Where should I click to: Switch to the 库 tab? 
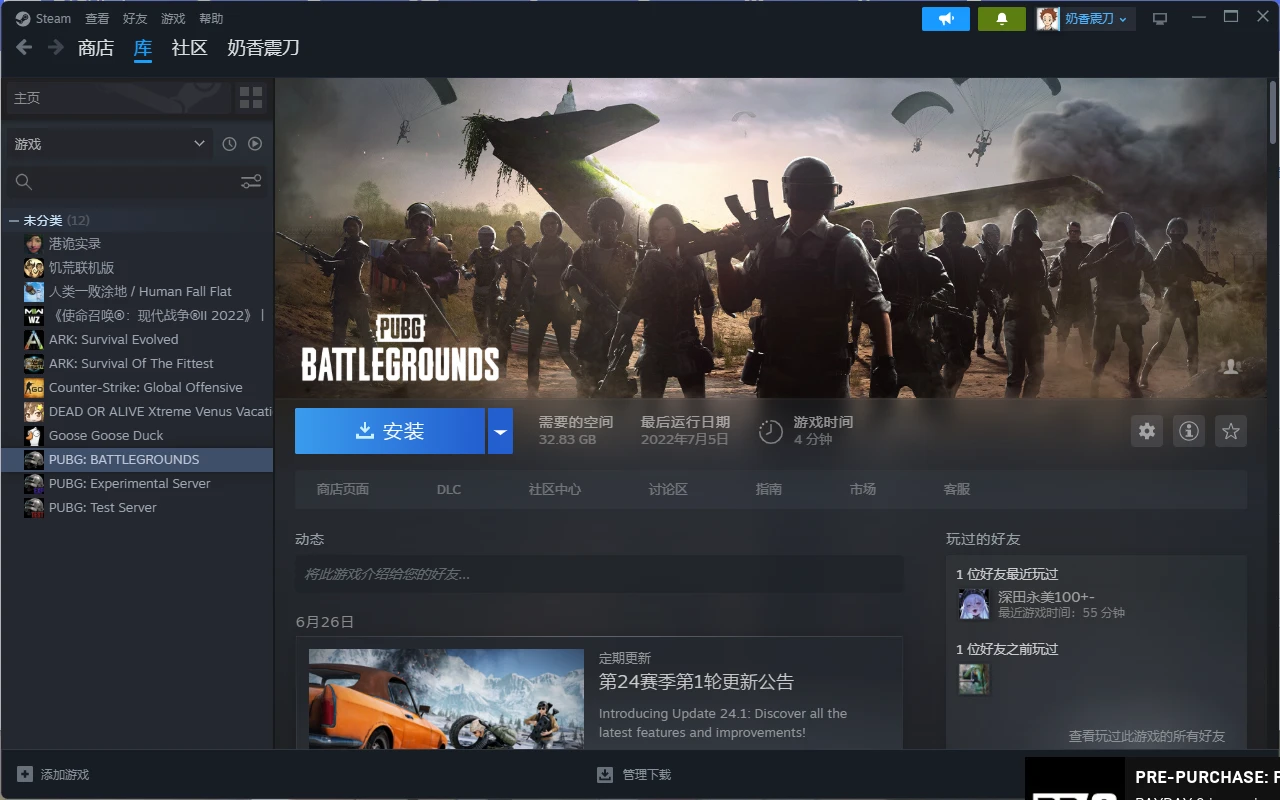(143, 47)
